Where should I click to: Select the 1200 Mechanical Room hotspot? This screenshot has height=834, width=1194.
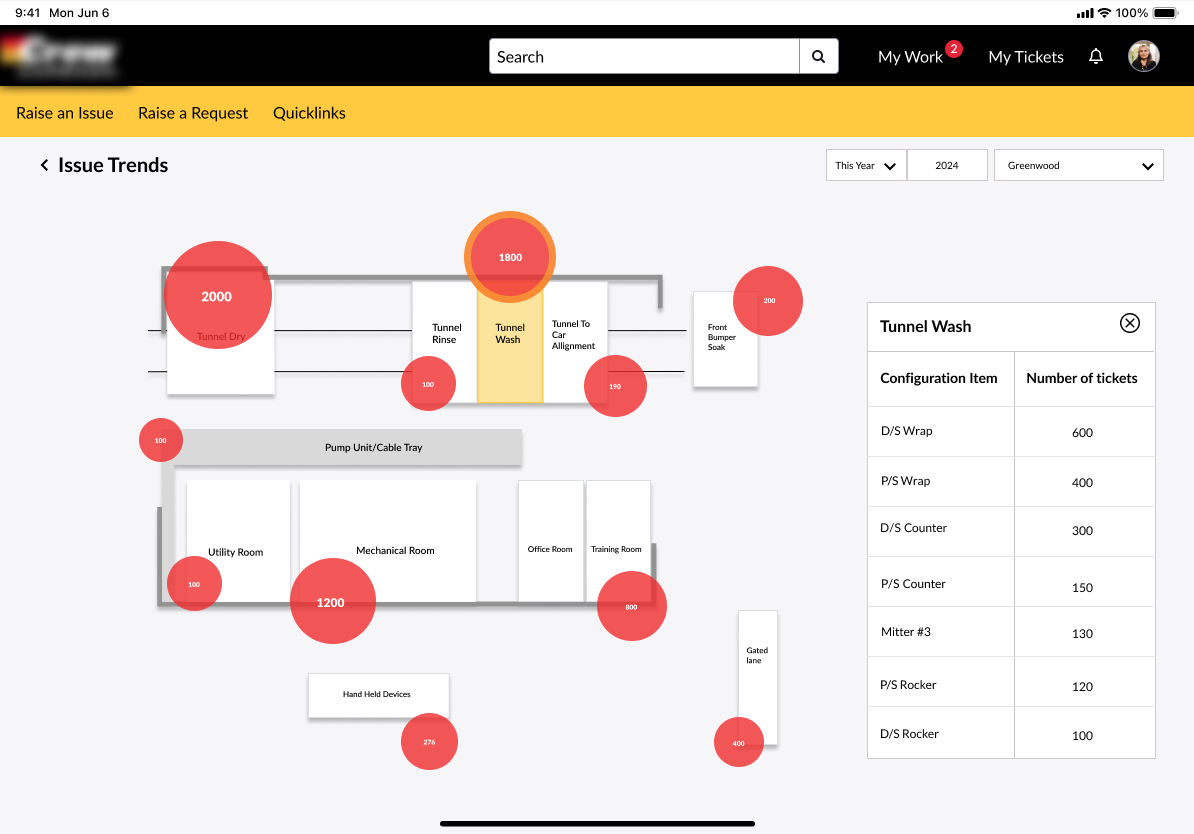pos(332,602)
